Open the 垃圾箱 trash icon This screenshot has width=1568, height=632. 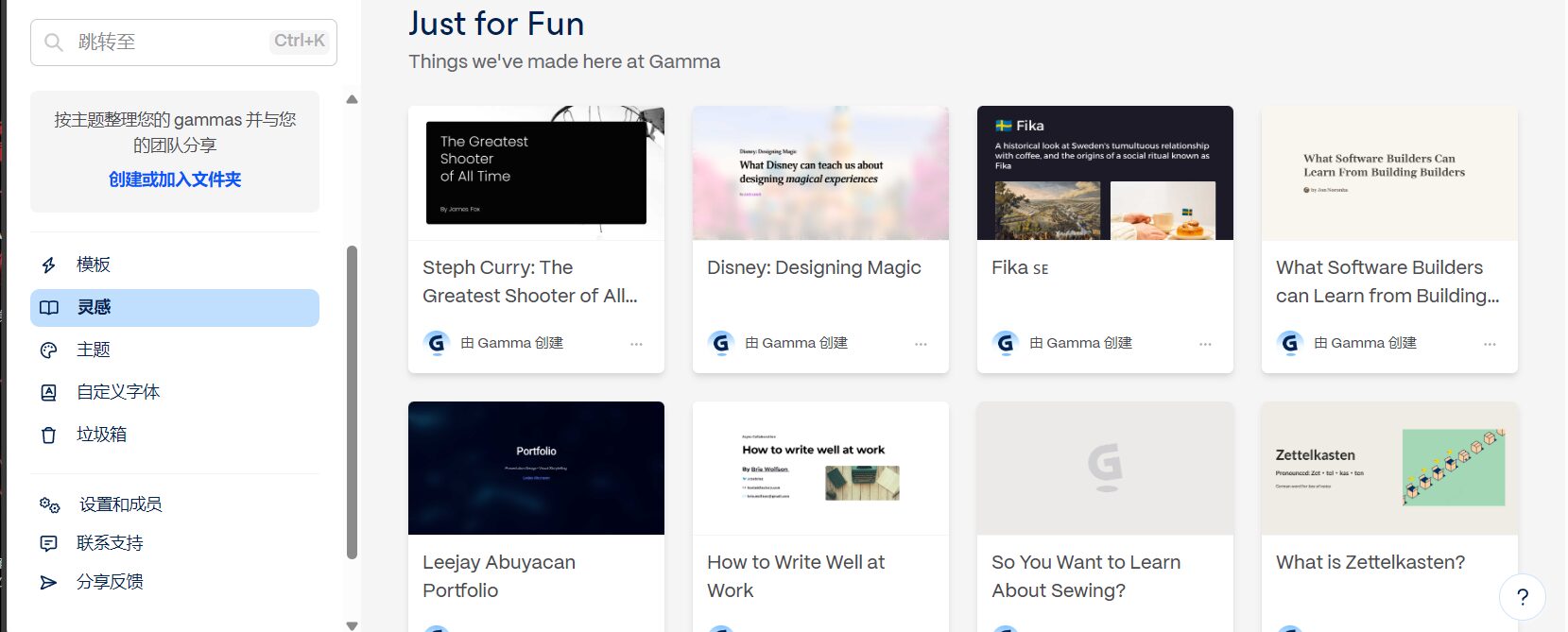[49, 436]
